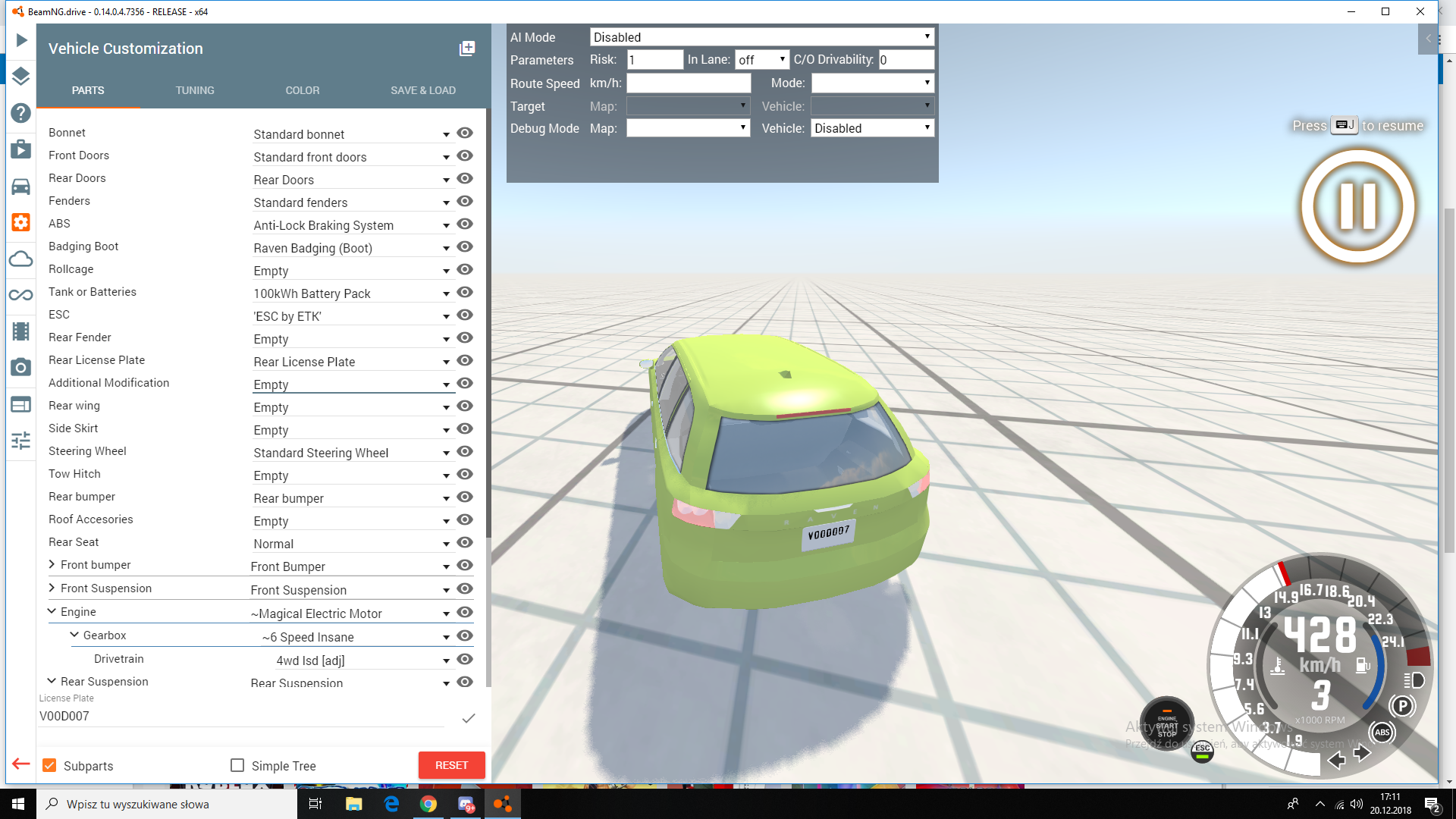Click the red back arrow icon
Image resolution: width=1456 pixels, height=819 pixels.
(21, 764)
